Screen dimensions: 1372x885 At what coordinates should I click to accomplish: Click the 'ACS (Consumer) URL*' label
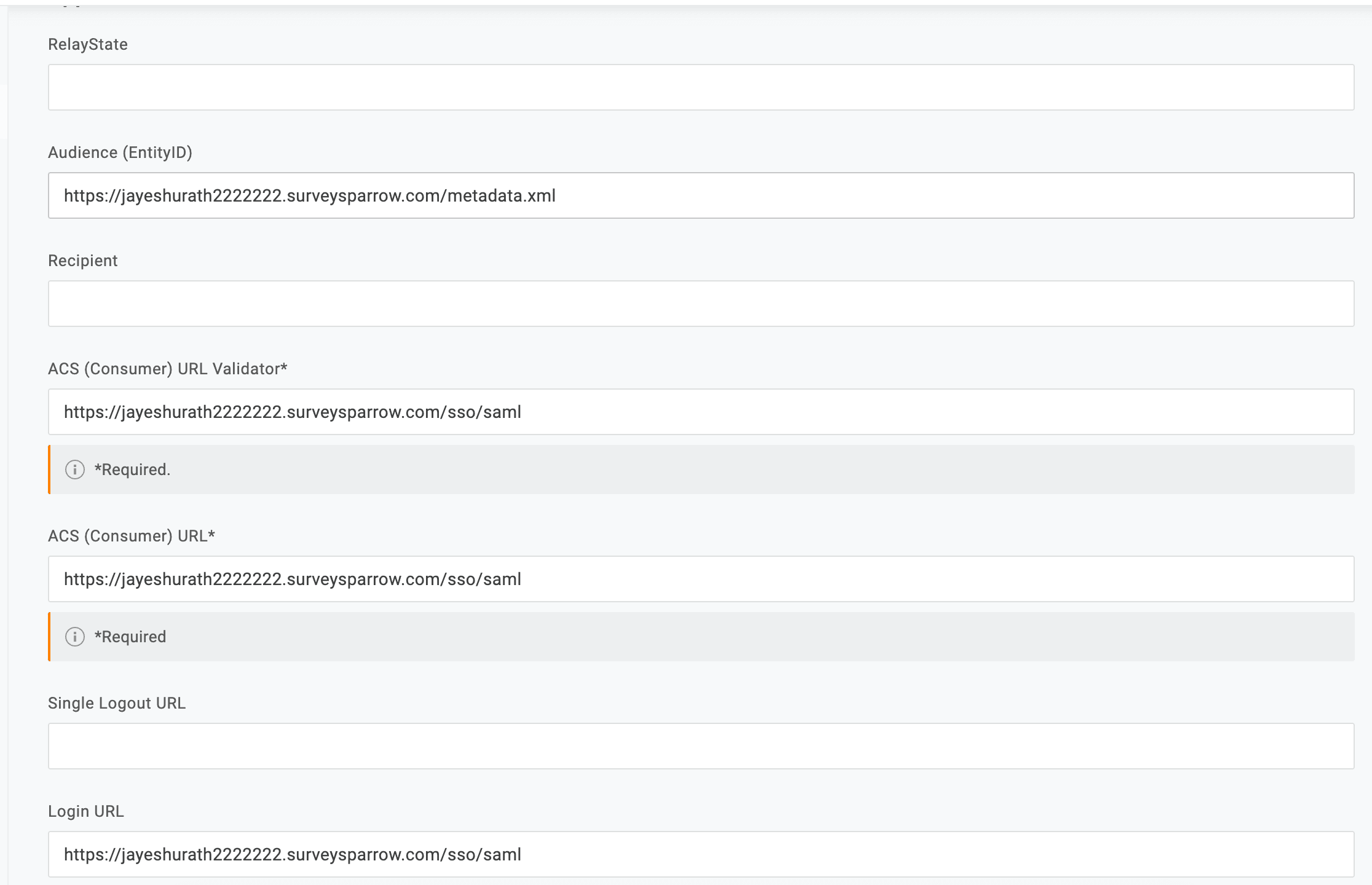[131, 536]
